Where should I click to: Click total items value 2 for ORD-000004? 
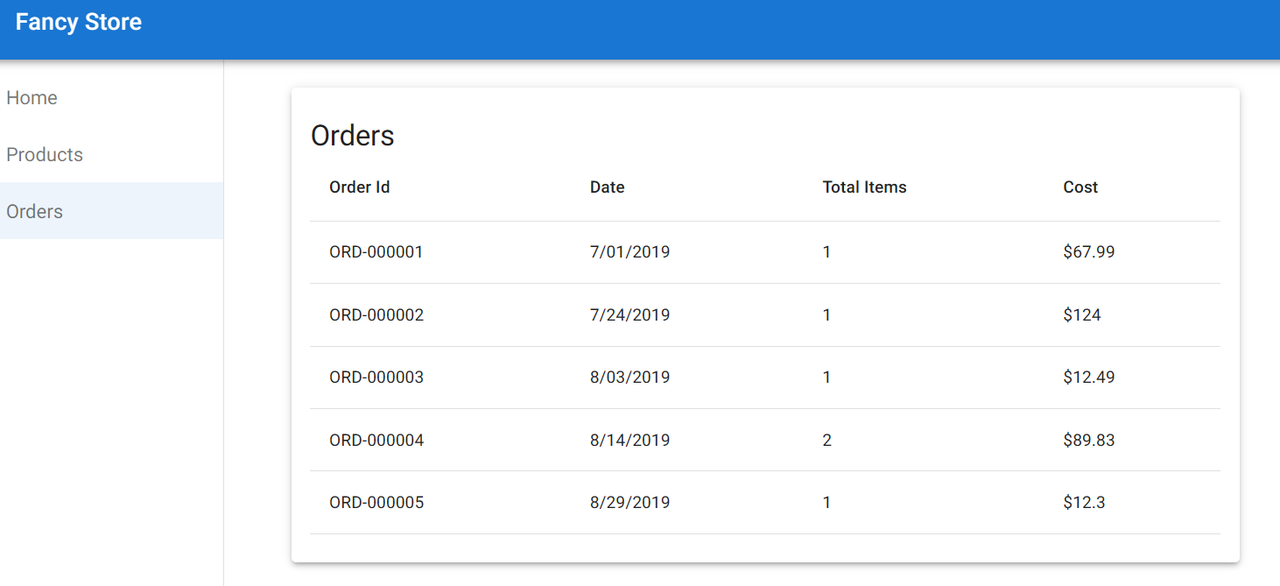(x=827, y=440)
